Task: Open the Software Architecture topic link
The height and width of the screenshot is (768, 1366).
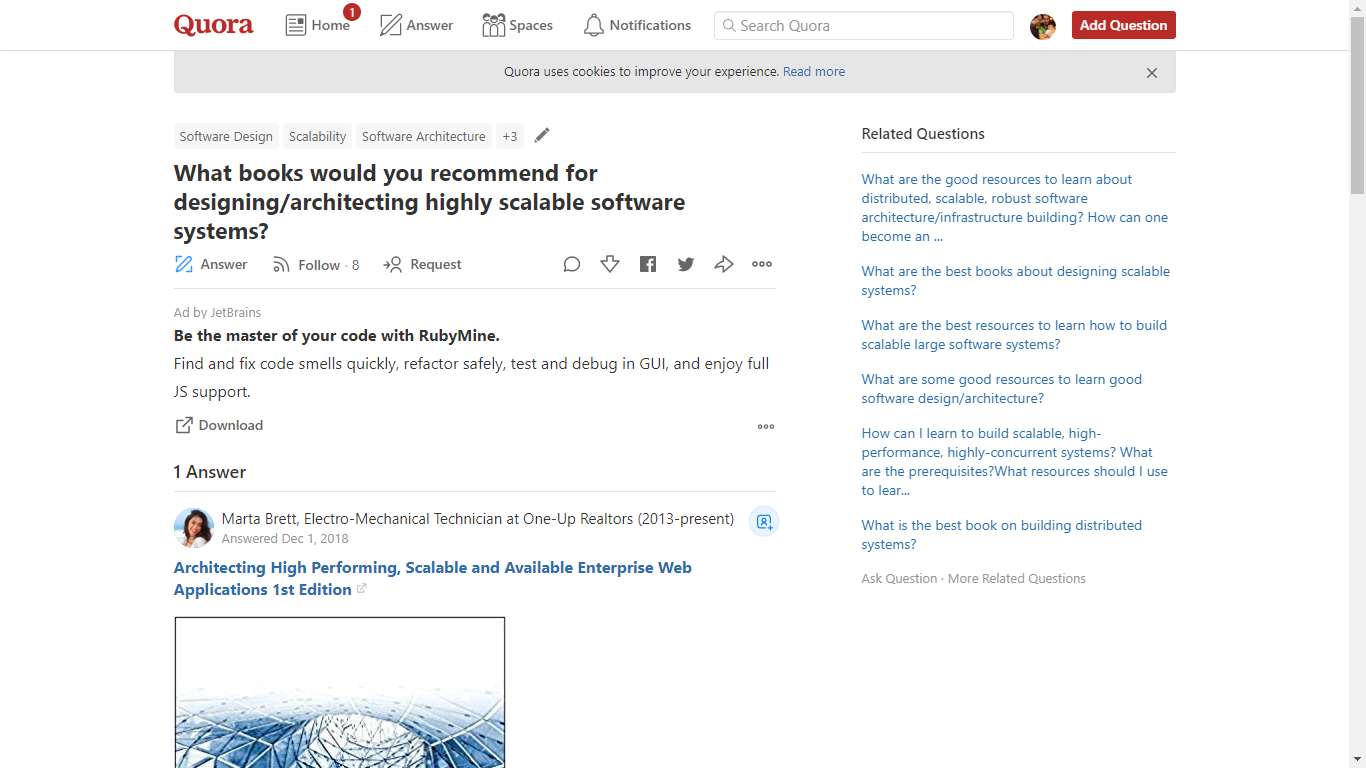Action: 423,136
